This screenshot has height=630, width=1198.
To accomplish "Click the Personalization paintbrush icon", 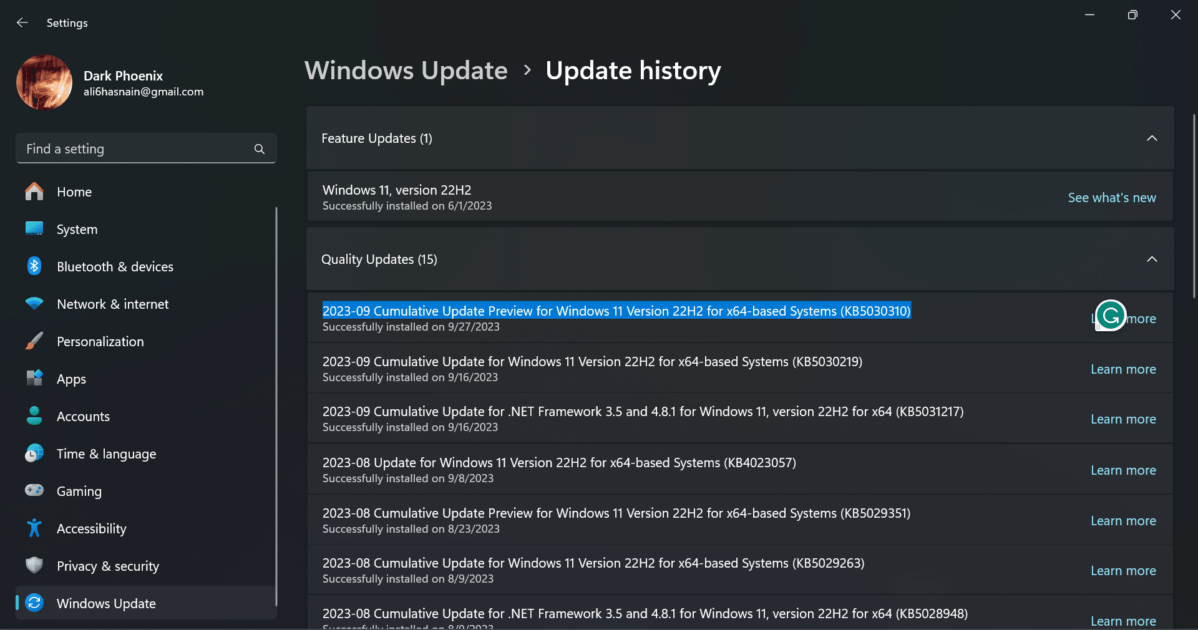I will pos(34,342).
